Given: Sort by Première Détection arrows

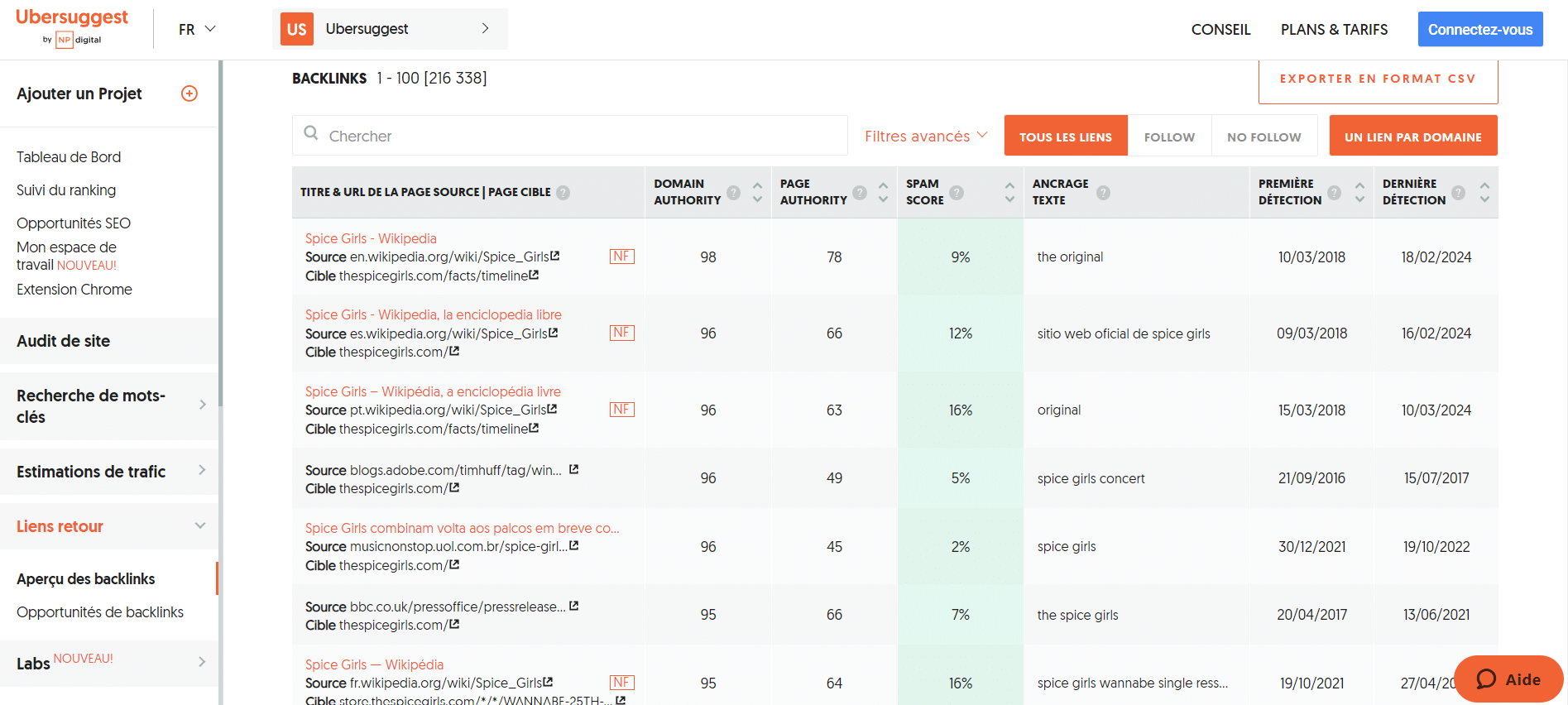Looking at the screenshot, I should click(1359, 193).
